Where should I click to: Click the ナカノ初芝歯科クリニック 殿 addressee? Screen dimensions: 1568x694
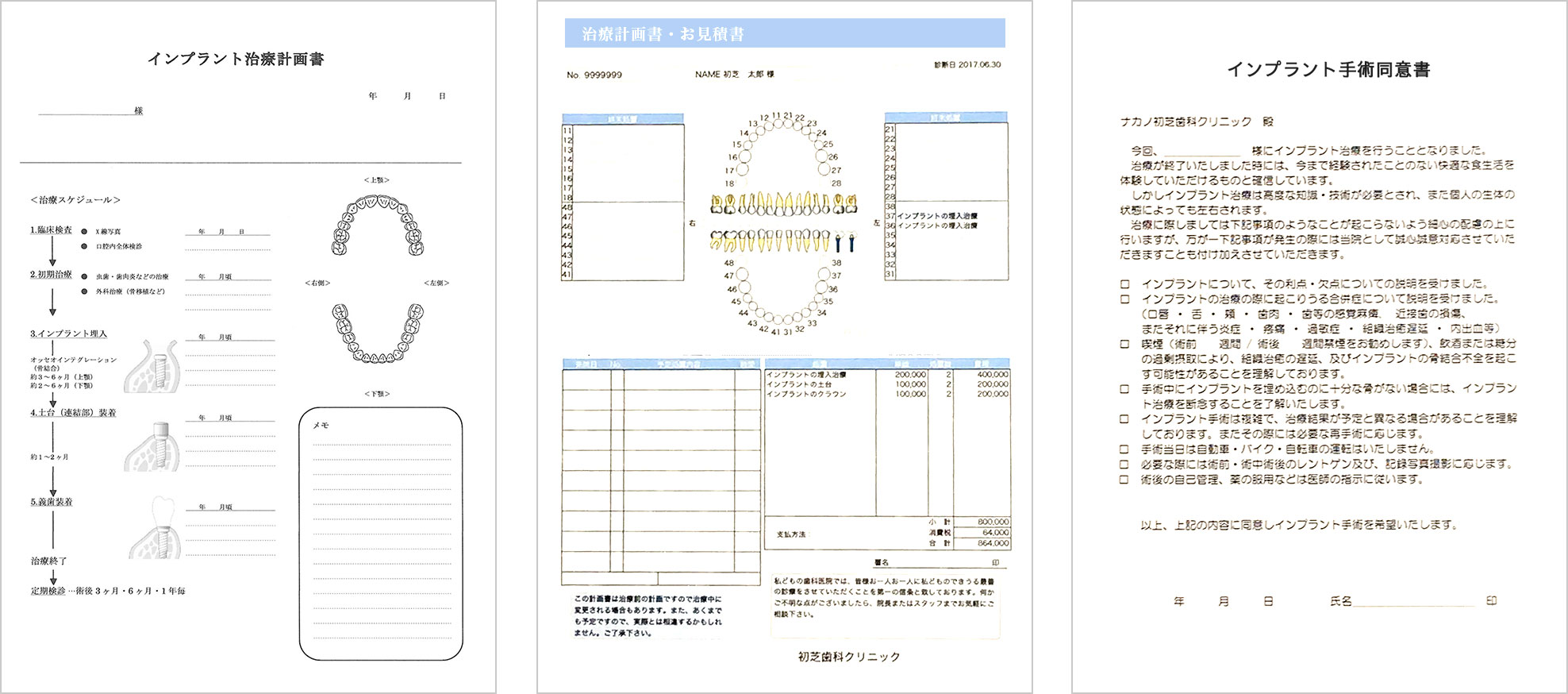(x=1197, y=121)
